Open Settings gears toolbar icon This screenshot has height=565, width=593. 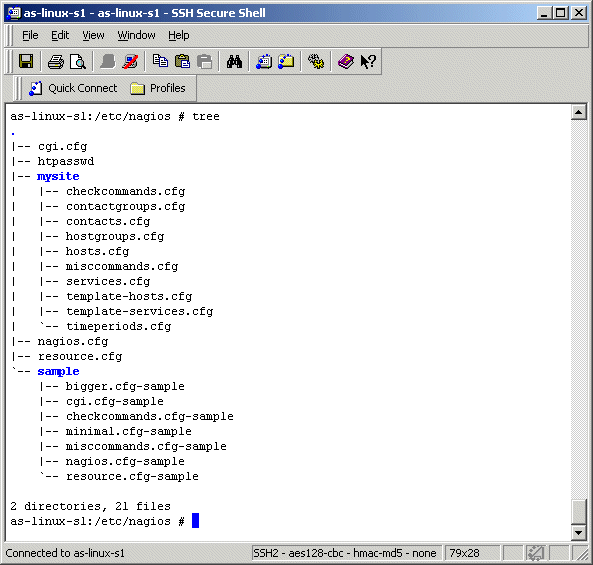pyautogui.click(x=316, y=61)
